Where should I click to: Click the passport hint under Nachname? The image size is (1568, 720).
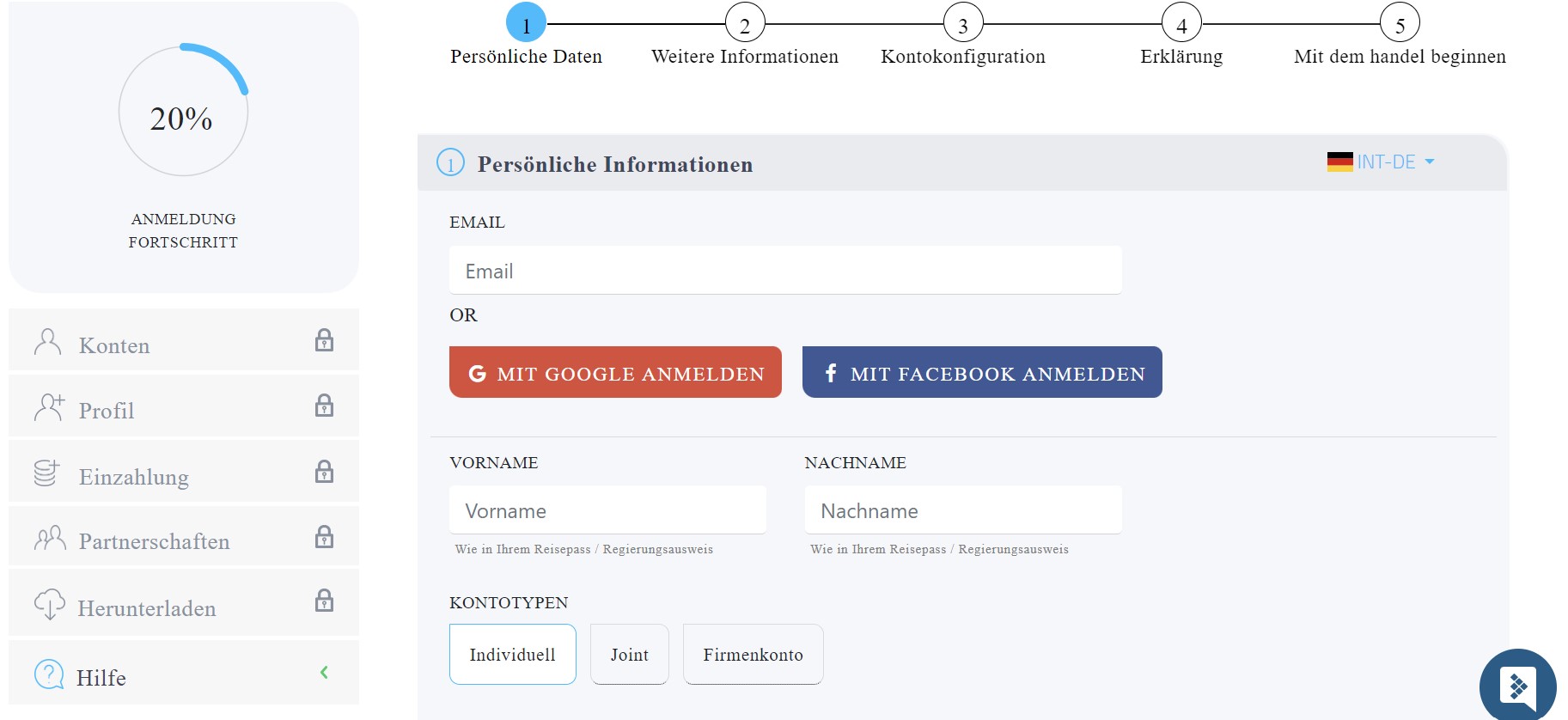click(940, 549)
